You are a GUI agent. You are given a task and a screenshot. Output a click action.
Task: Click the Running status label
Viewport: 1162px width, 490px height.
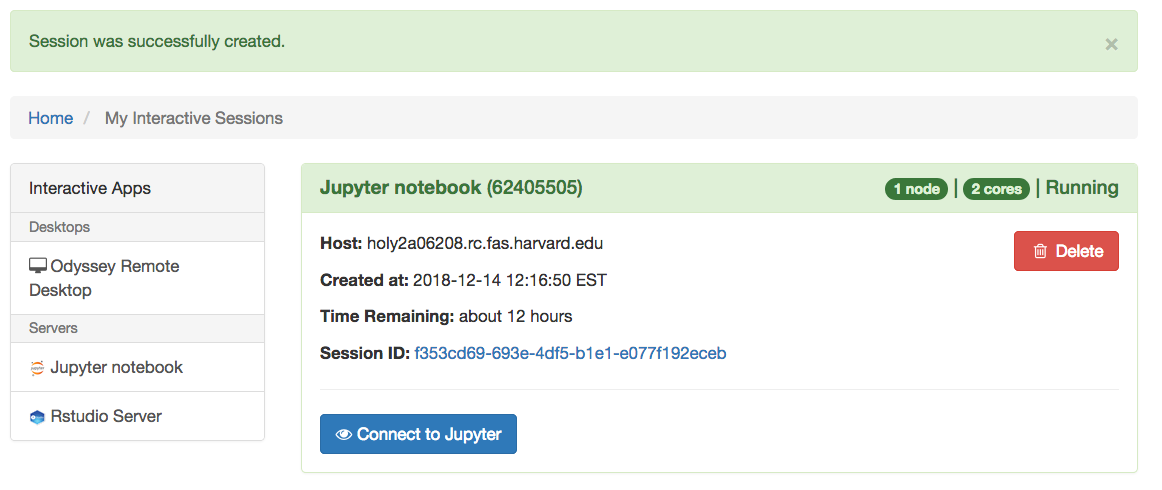(1082, 188)
